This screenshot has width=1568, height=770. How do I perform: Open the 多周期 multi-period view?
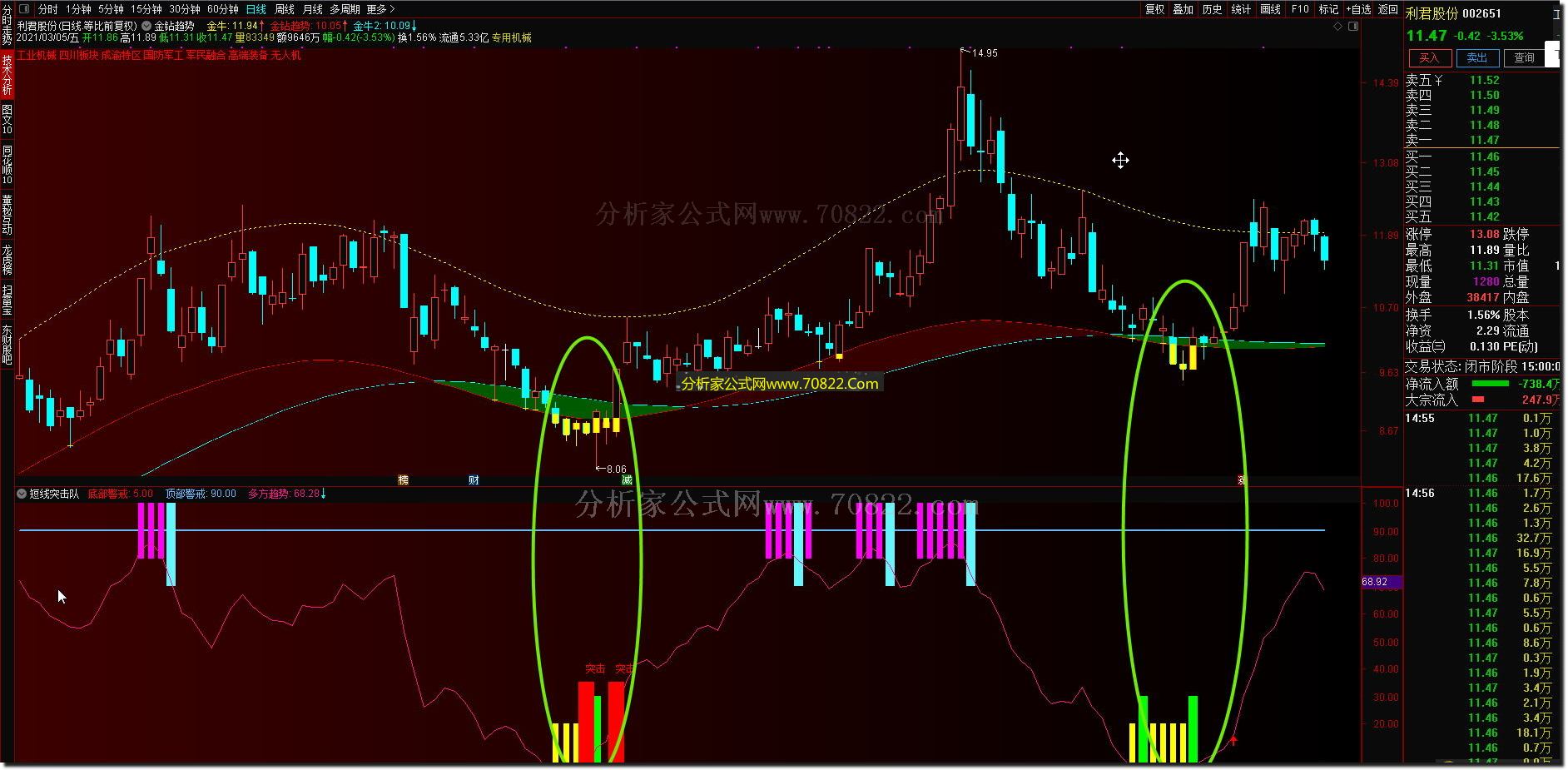point(345,9)
